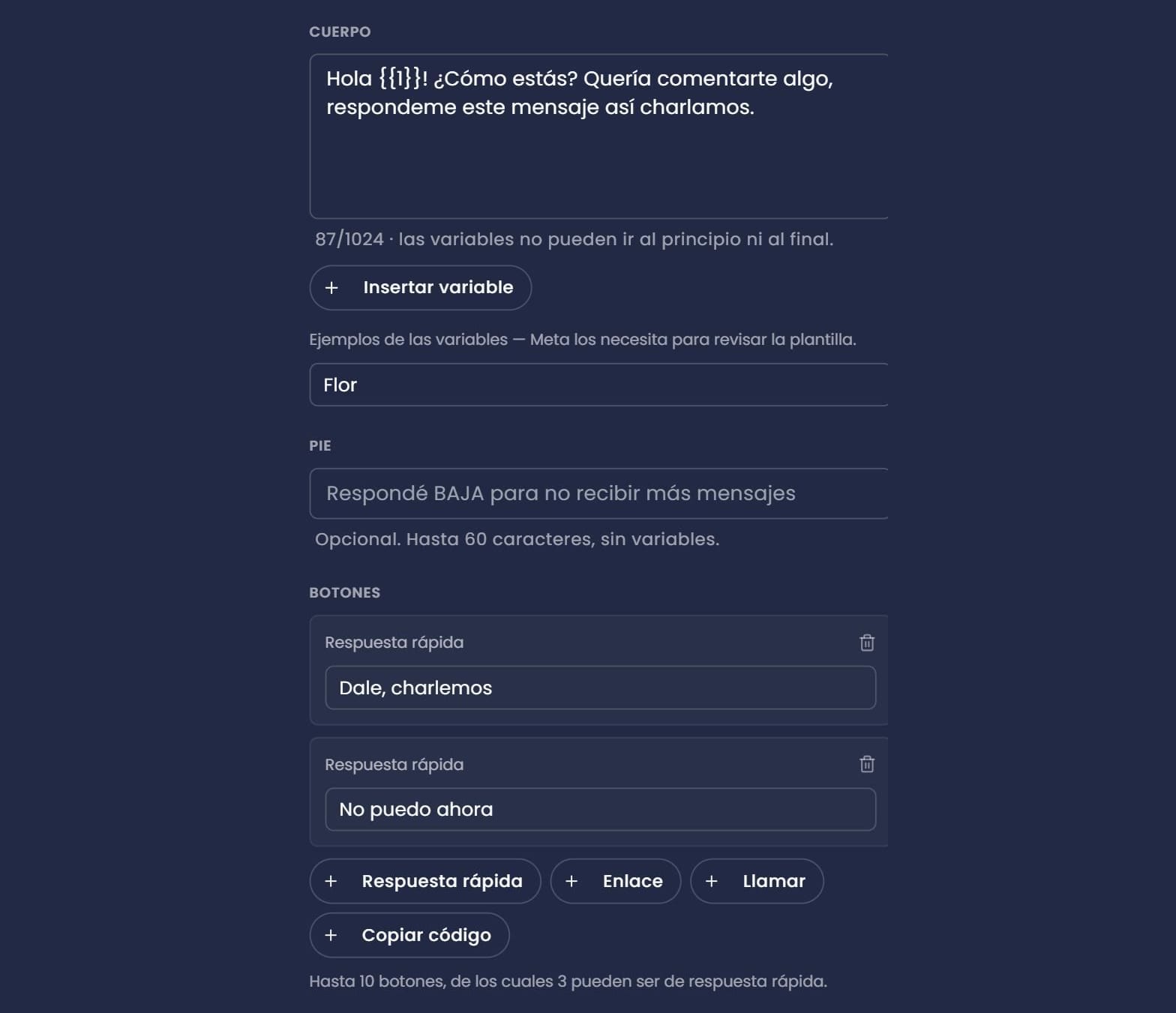Click the second 'Respuesta rápida' card label
Screen dimensions: 1176x1013
(394, 764)
